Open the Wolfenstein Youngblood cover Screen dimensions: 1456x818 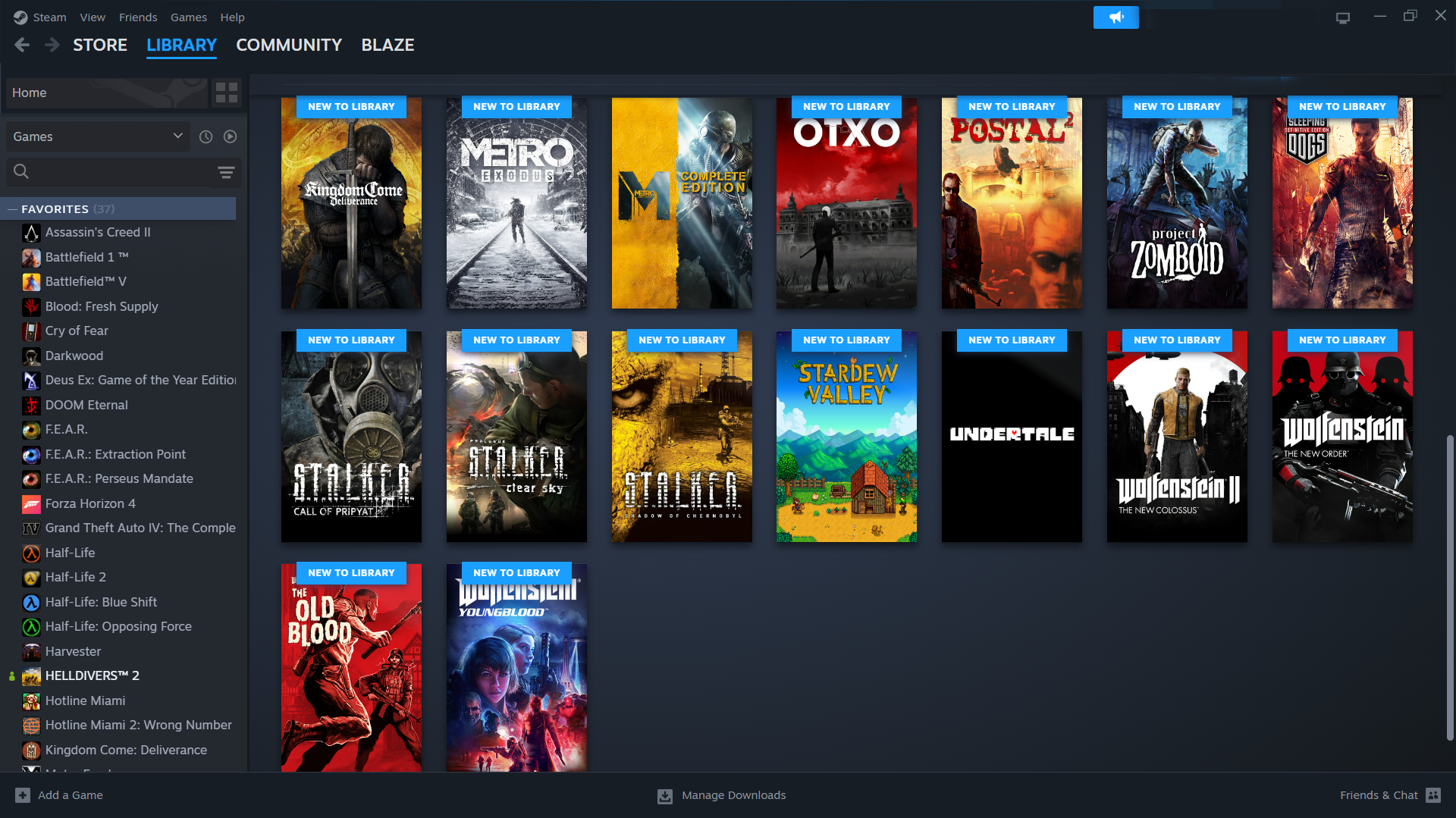pos(516,668)
